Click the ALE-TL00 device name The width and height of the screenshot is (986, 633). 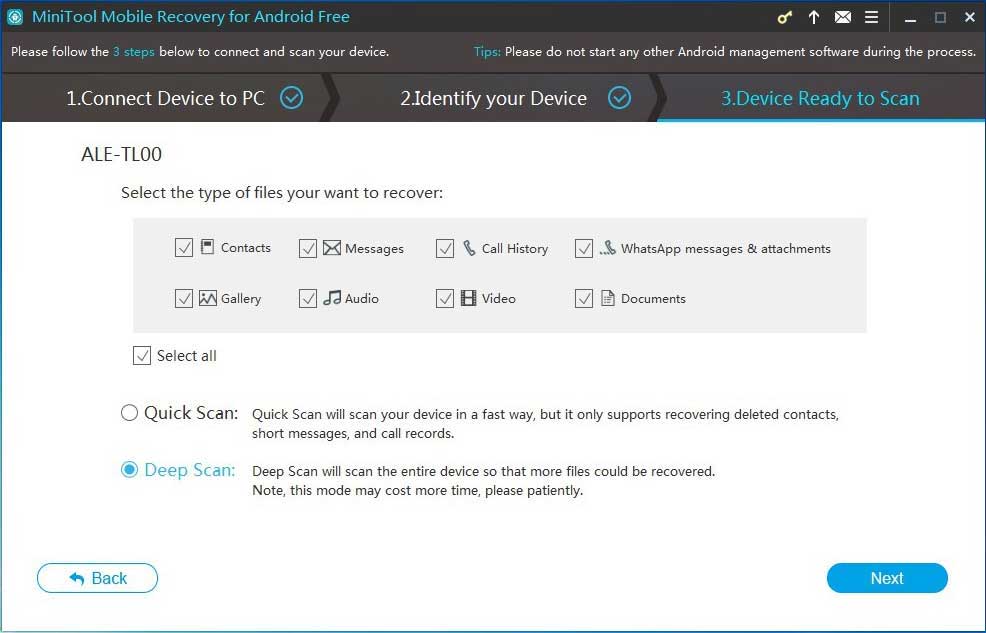tap(121, 155)
